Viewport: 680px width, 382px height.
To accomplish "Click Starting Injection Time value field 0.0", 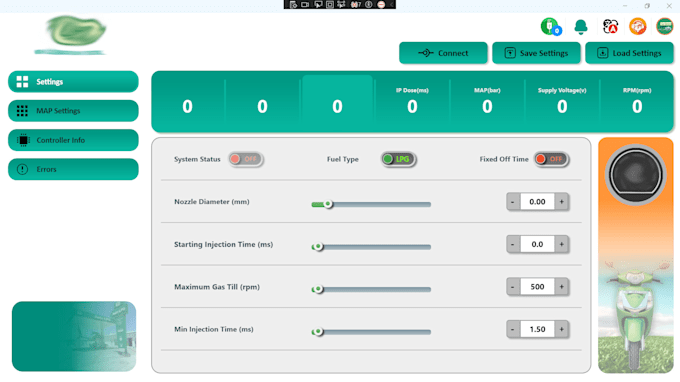I will click(537, 244).
